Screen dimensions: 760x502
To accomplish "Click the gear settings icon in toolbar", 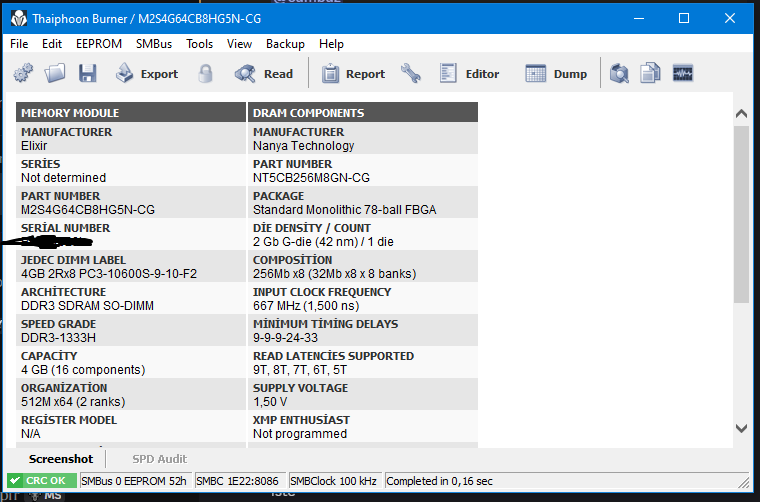I will [x=23, y=73].
